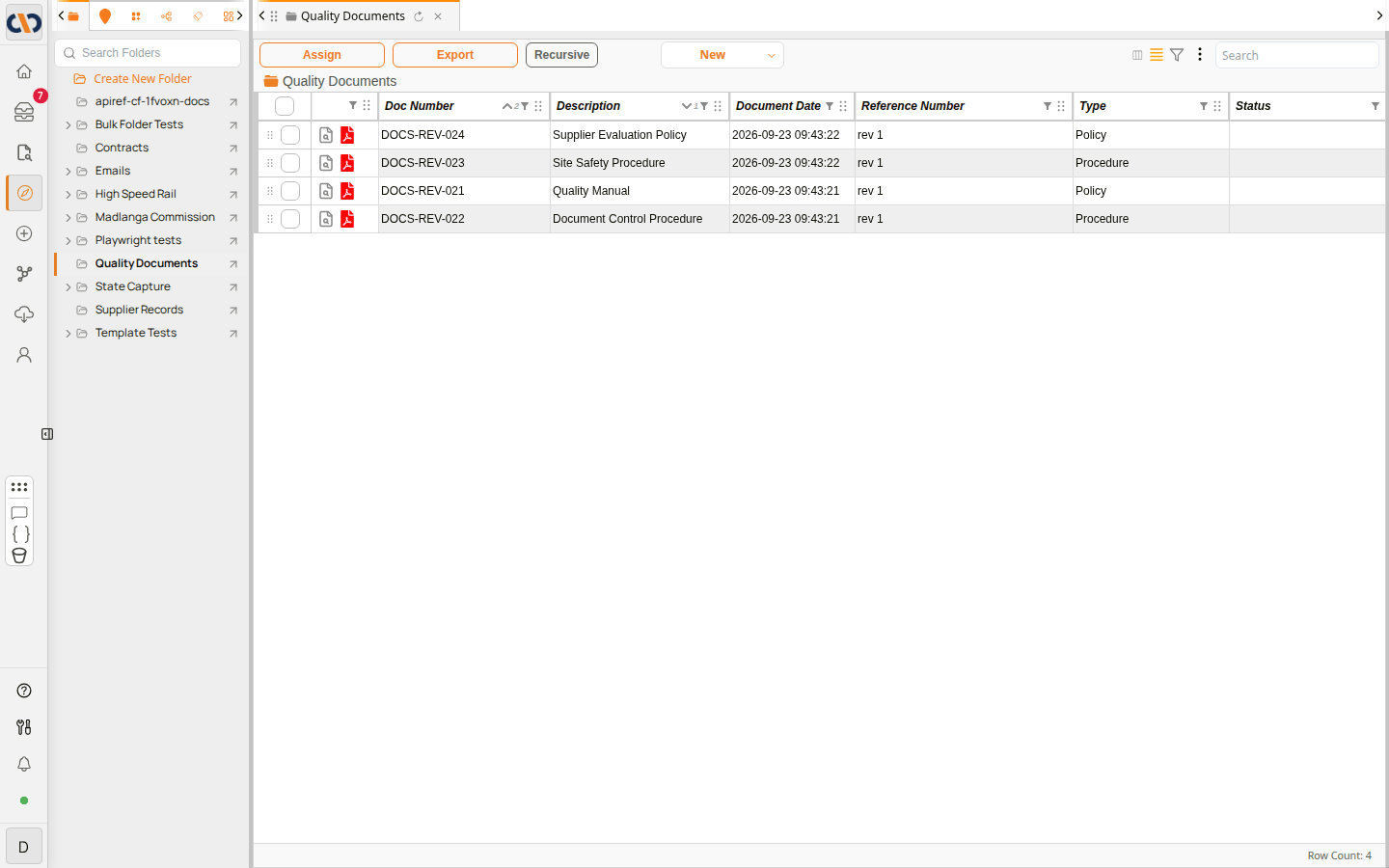
Task: Filter the Reference Number column funnel
Action: coord(1048,106)
